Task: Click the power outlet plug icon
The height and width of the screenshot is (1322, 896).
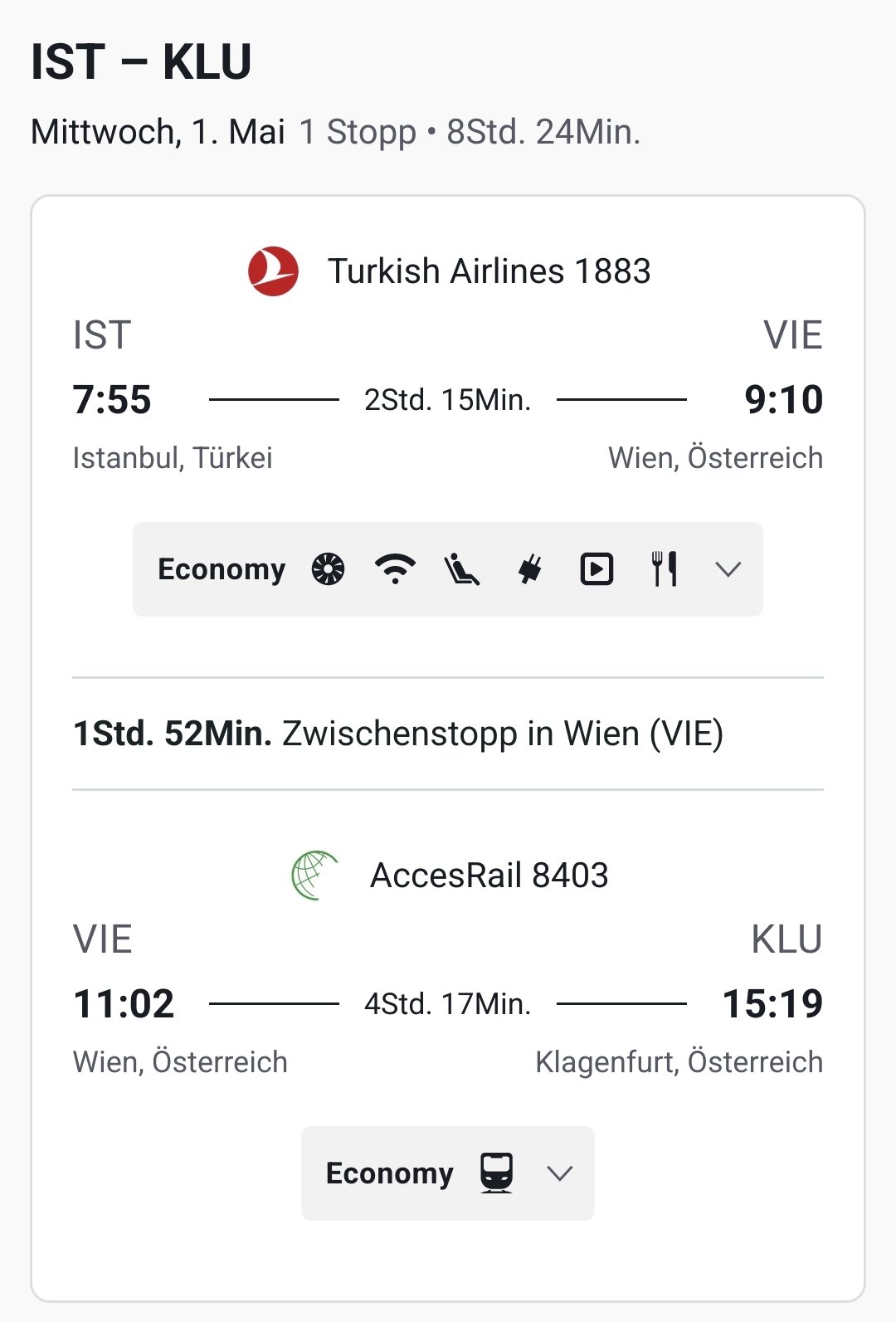Action: (529, 569)
